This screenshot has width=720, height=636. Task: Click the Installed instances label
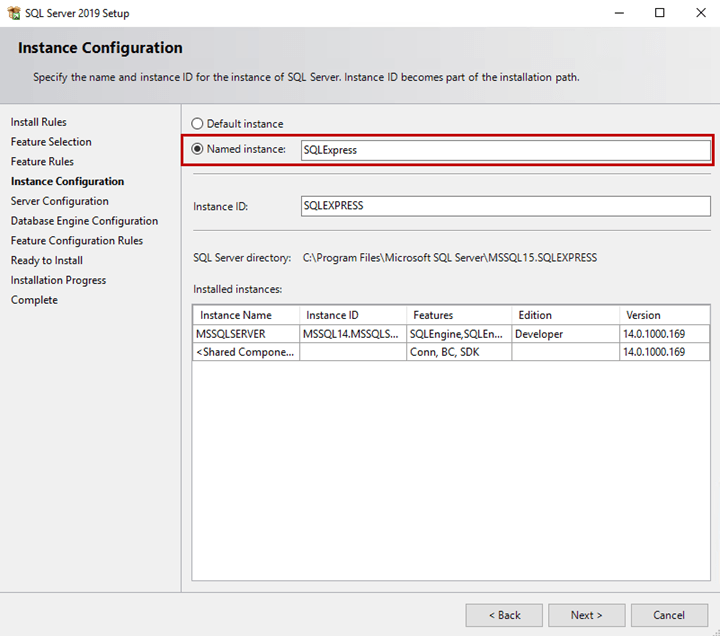pyautogui.click(x=237, y=289)
